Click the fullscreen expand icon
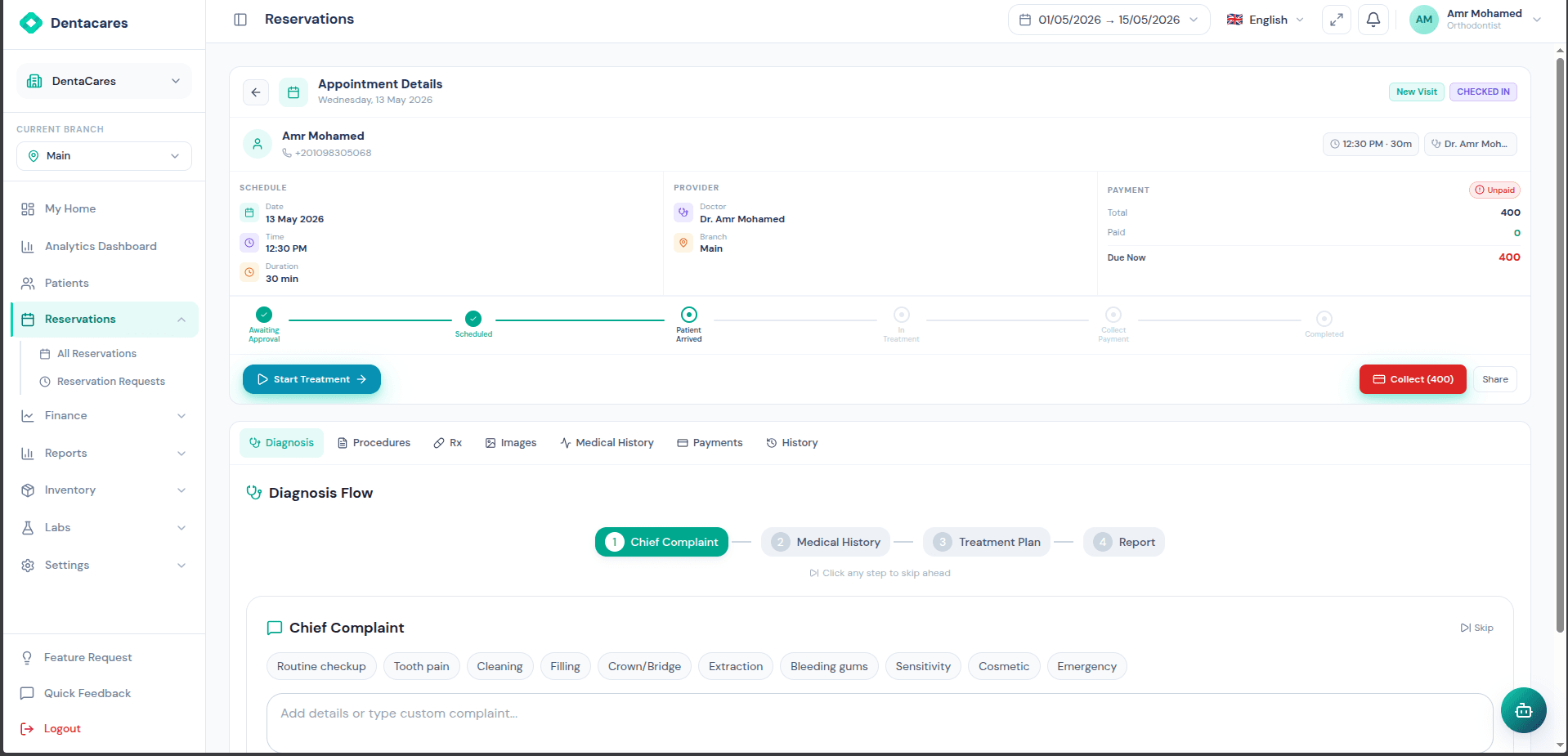 [1337, 20]
